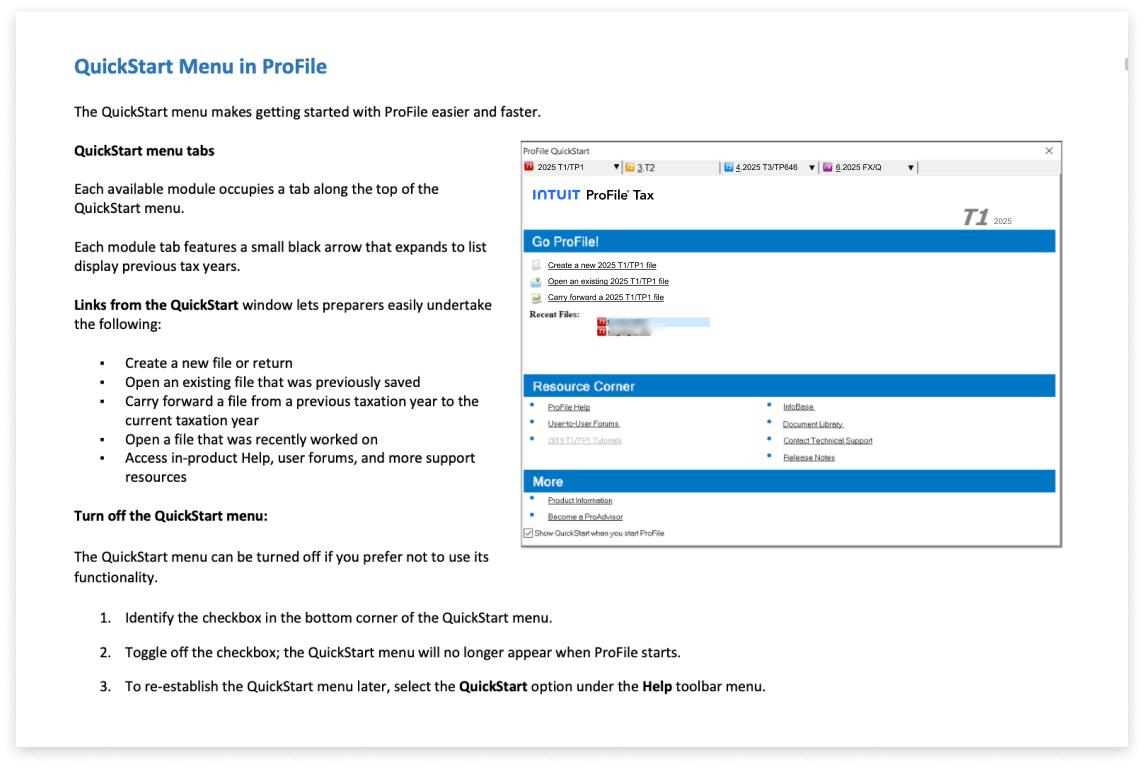Open the User-to-User Forums link

click(x=584, y=424)
